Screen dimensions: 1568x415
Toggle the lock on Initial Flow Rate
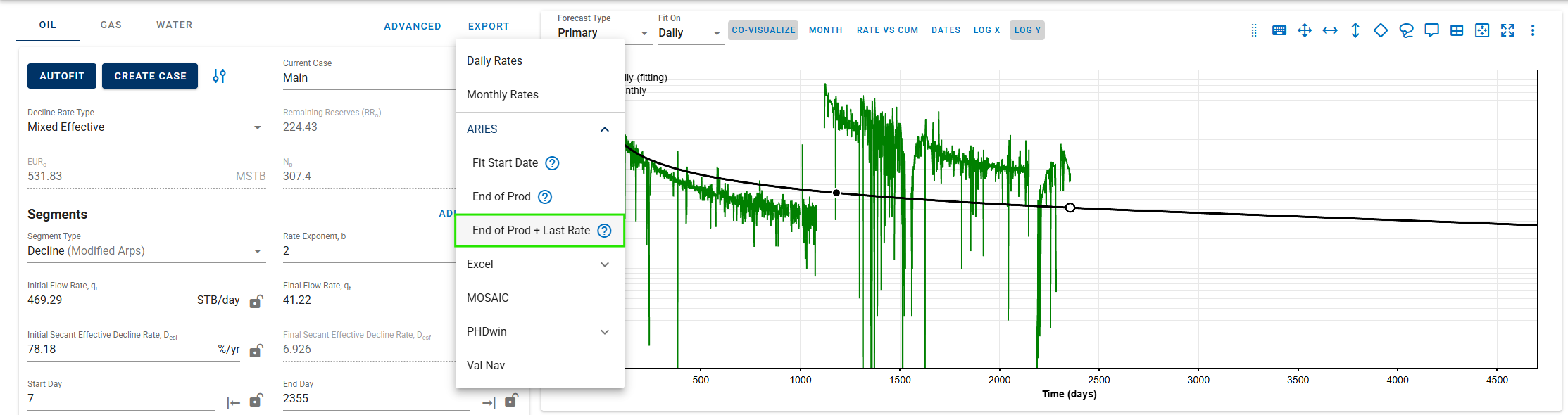pos(256,301)
